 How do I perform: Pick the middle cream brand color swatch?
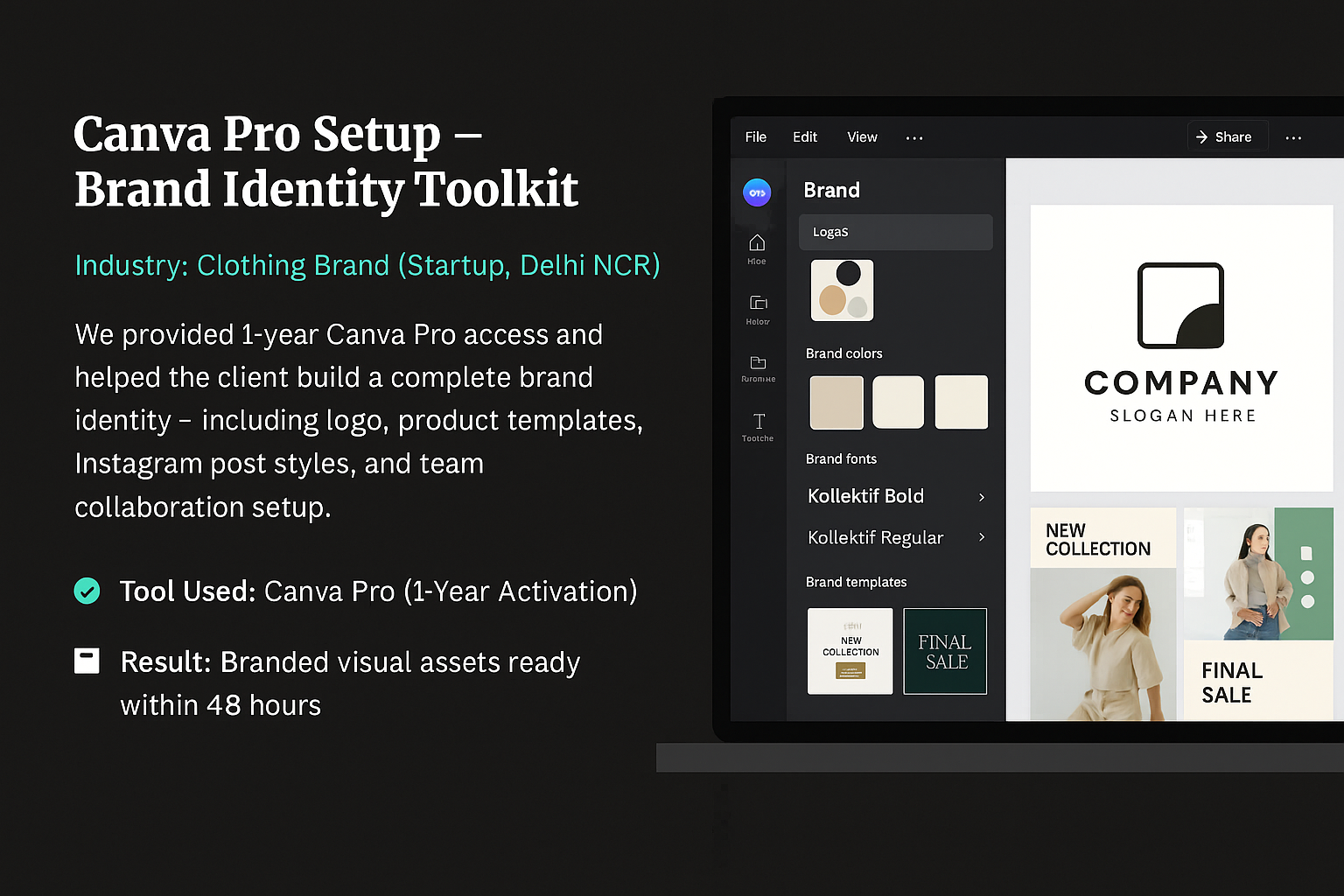(898, 402)
